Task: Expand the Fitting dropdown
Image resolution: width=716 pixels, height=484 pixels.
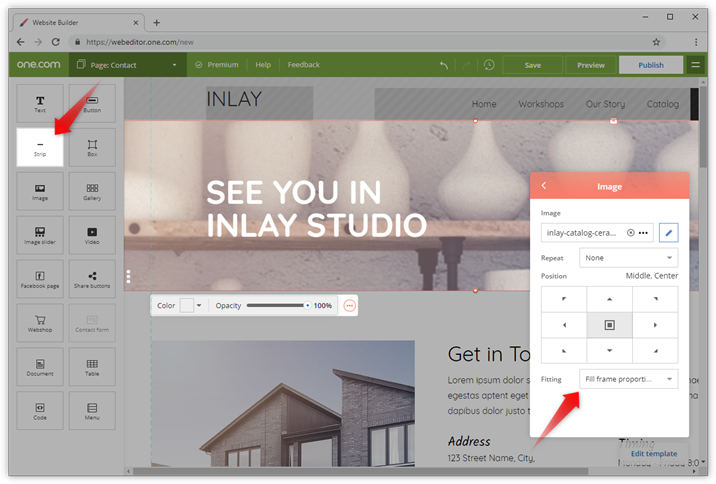Action: click(x=628, y=379)
